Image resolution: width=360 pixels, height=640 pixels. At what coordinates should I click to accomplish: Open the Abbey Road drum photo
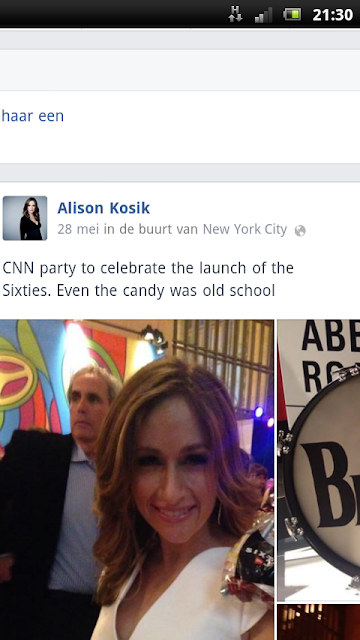click(x=319, y=460)
